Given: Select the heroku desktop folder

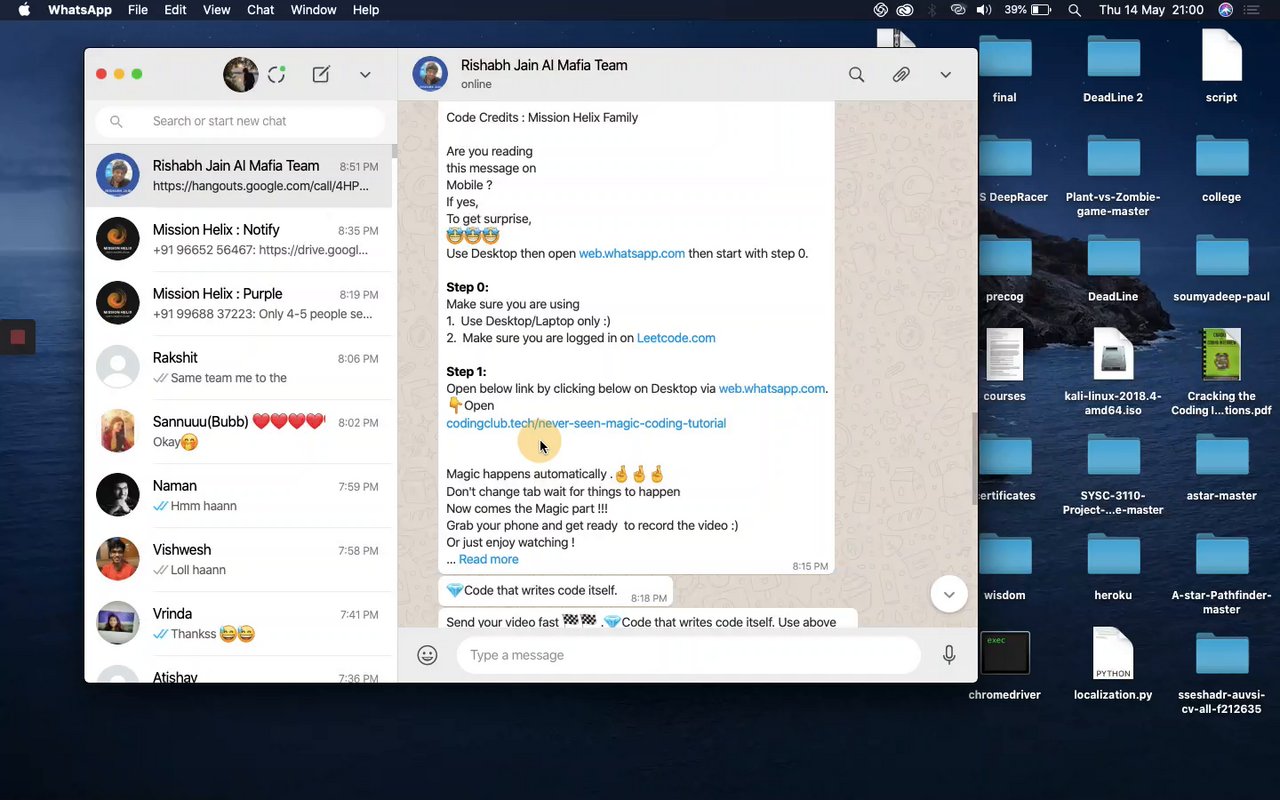Looking at the screenshot, I should click(x=1113, y=566).
